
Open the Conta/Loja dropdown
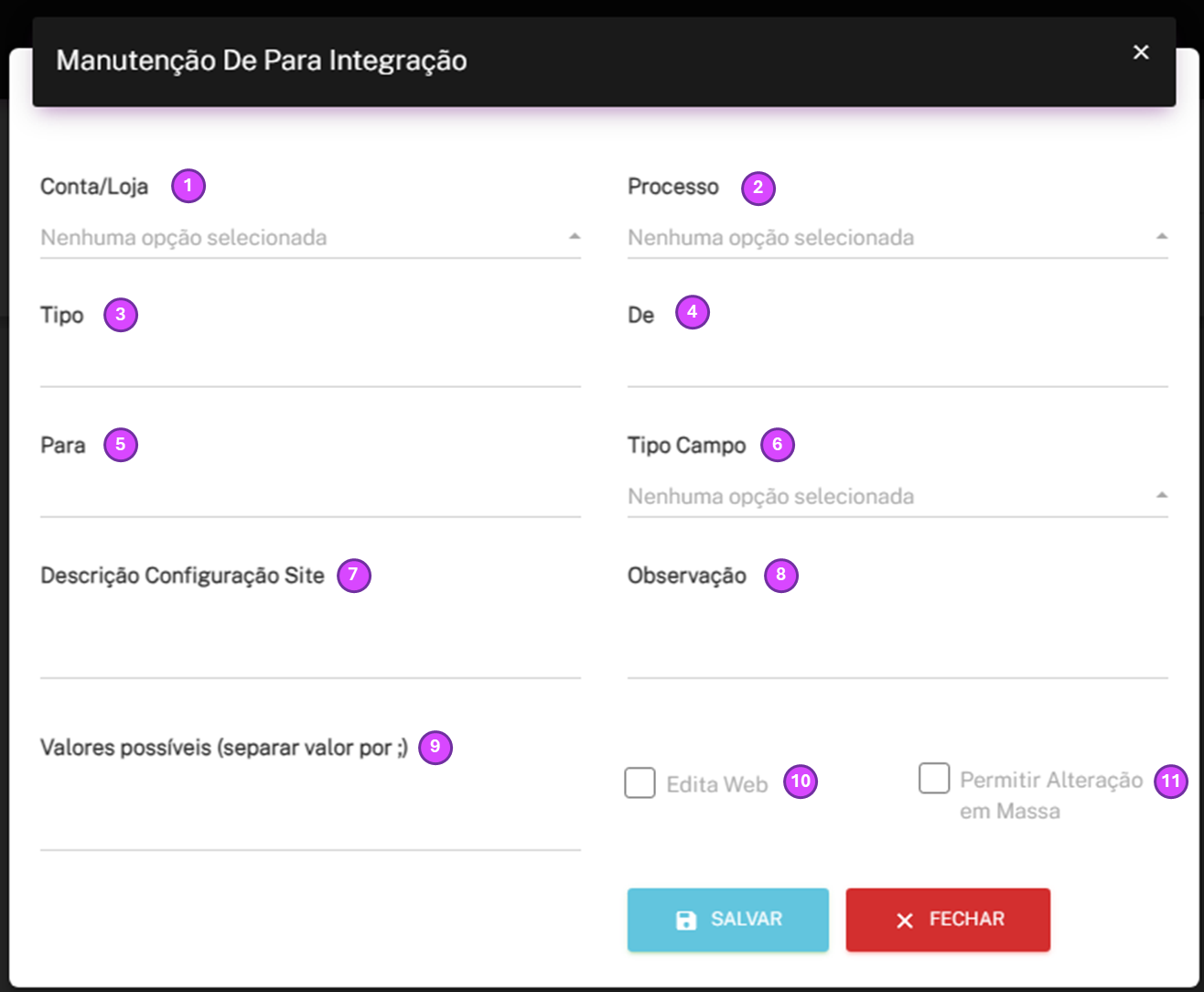[310, 238]
